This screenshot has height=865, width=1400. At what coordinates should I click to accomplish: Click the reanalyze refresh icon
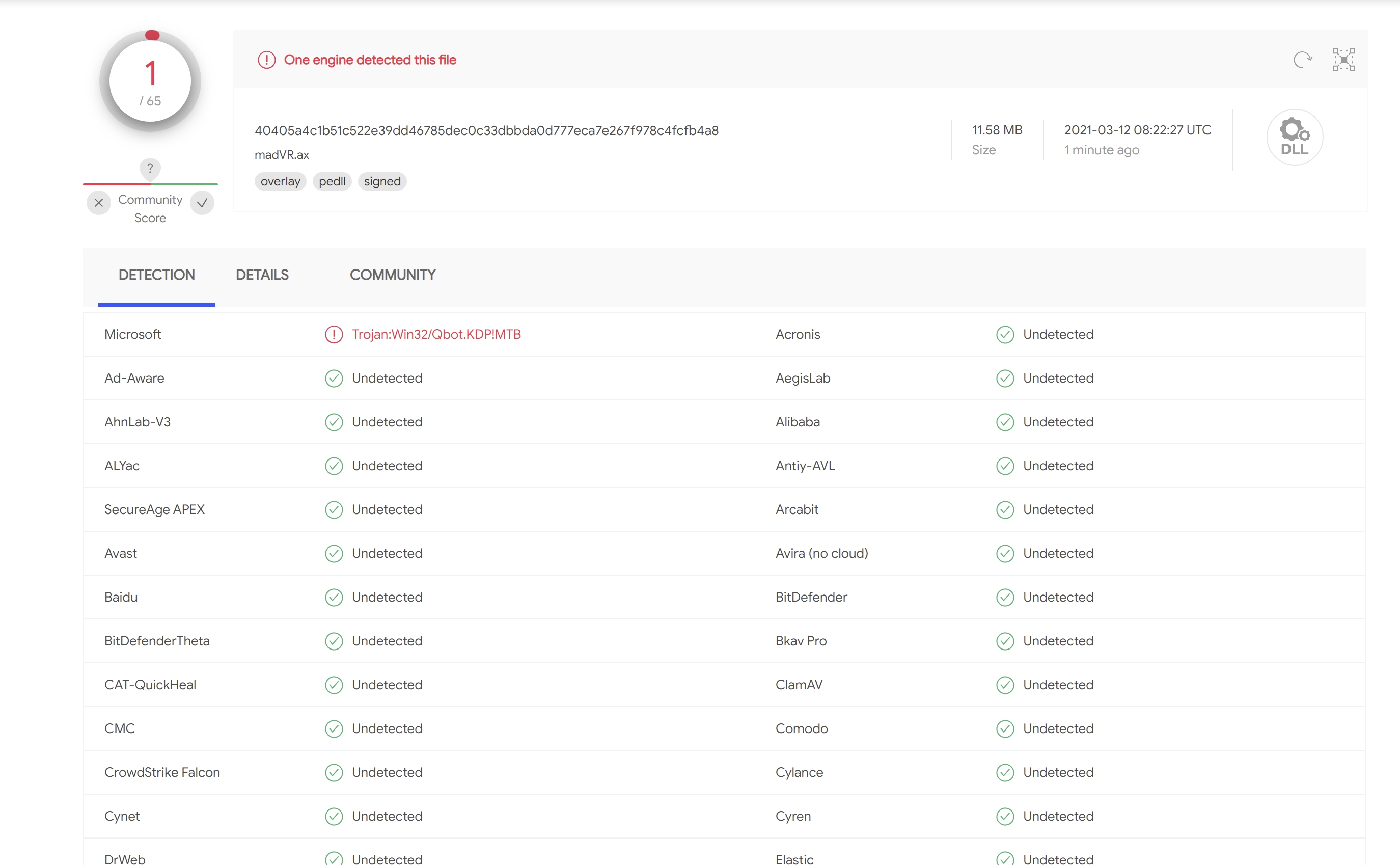(x=1302, y=60)
